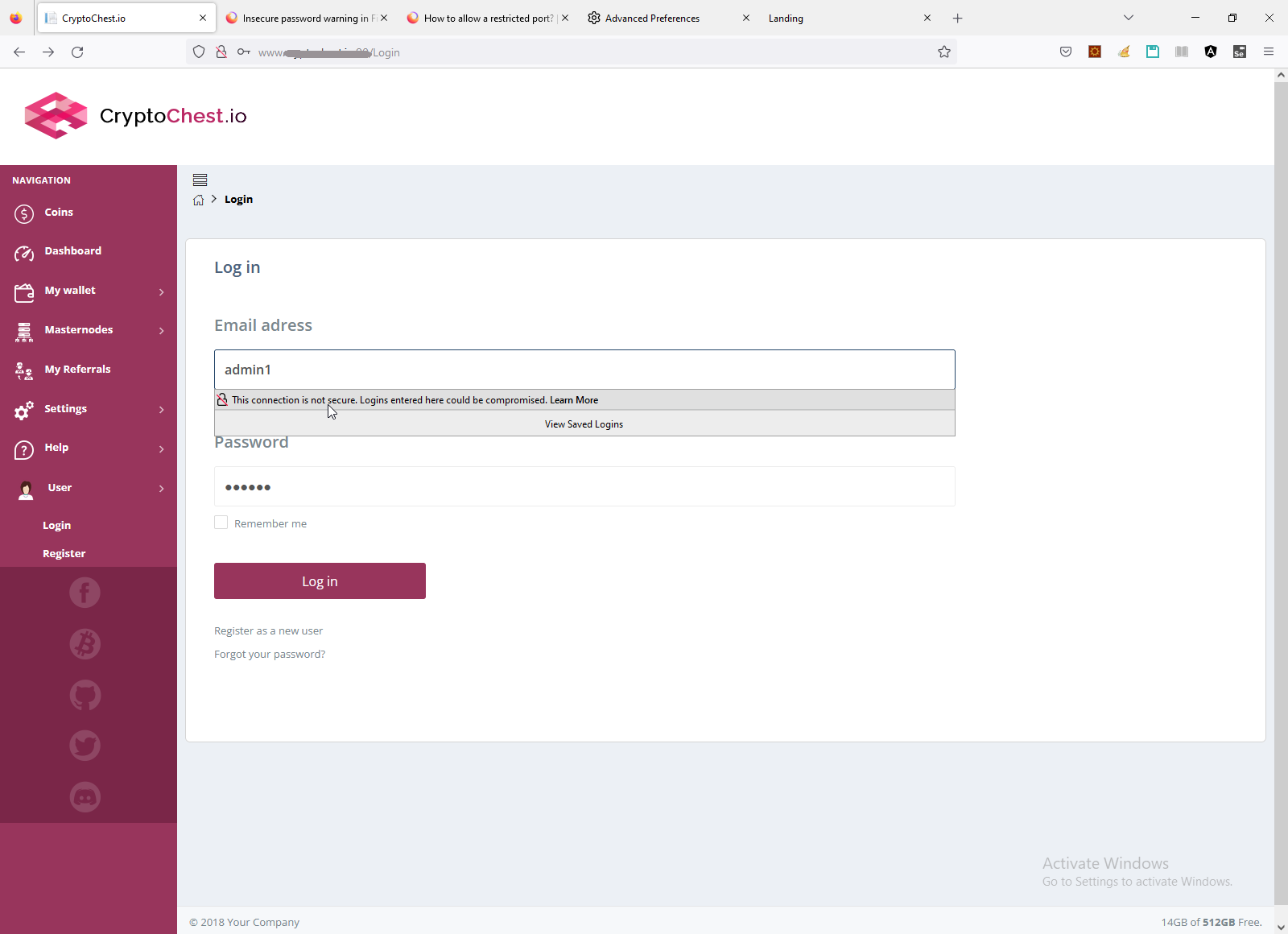1288x934 pixels.
Task: Switch to the Landing tab
Action: pos(850,18)
